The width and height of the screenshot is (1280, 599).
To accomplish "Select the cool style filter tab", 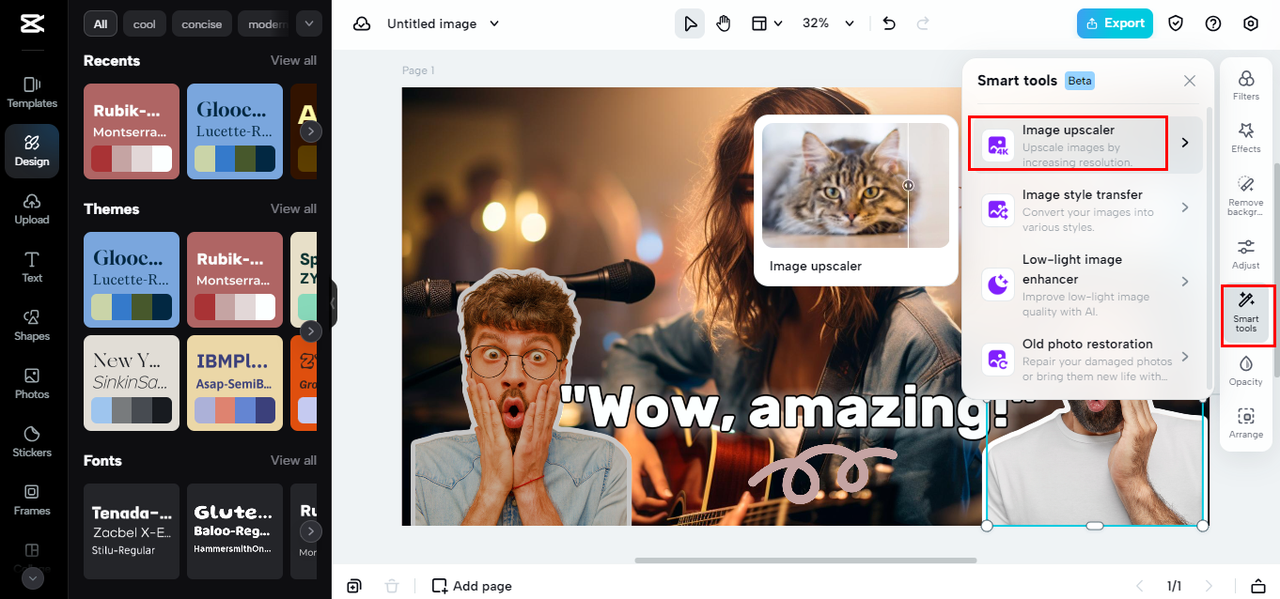I will 145,24.
